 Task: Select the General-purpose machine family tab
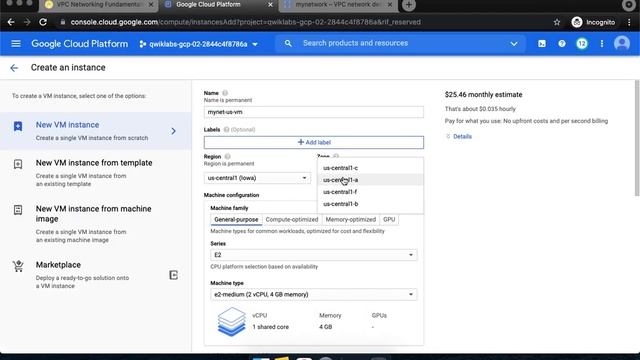[x=236, y=220]
